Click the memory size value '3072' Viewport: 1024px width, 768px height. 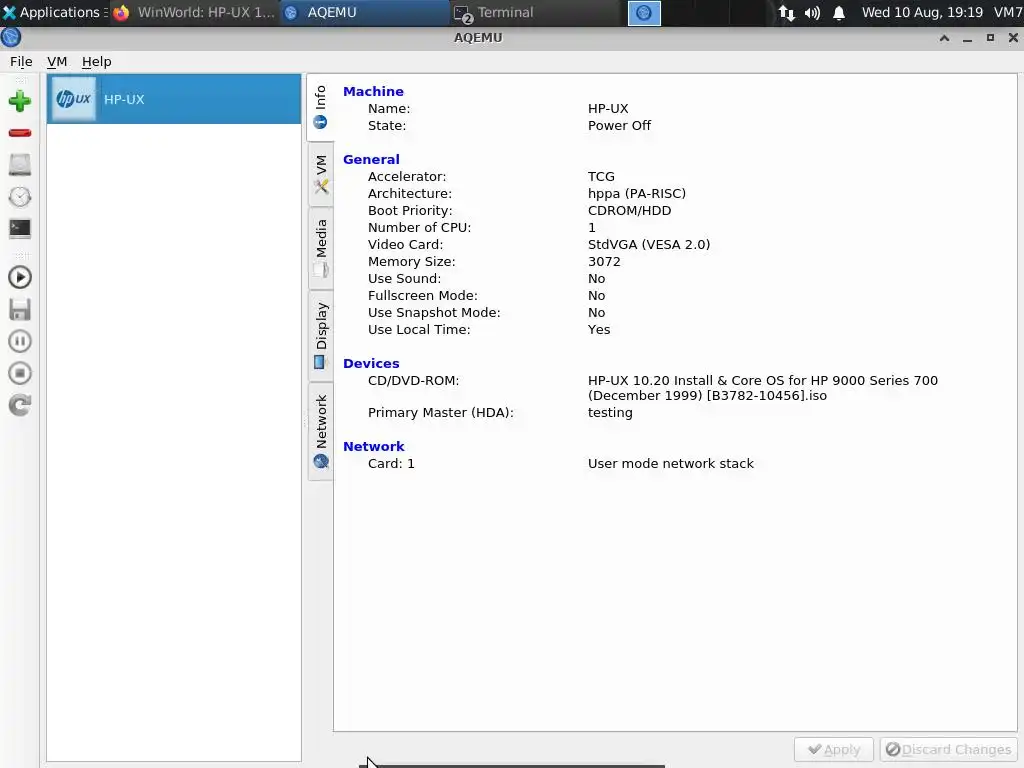604,261
